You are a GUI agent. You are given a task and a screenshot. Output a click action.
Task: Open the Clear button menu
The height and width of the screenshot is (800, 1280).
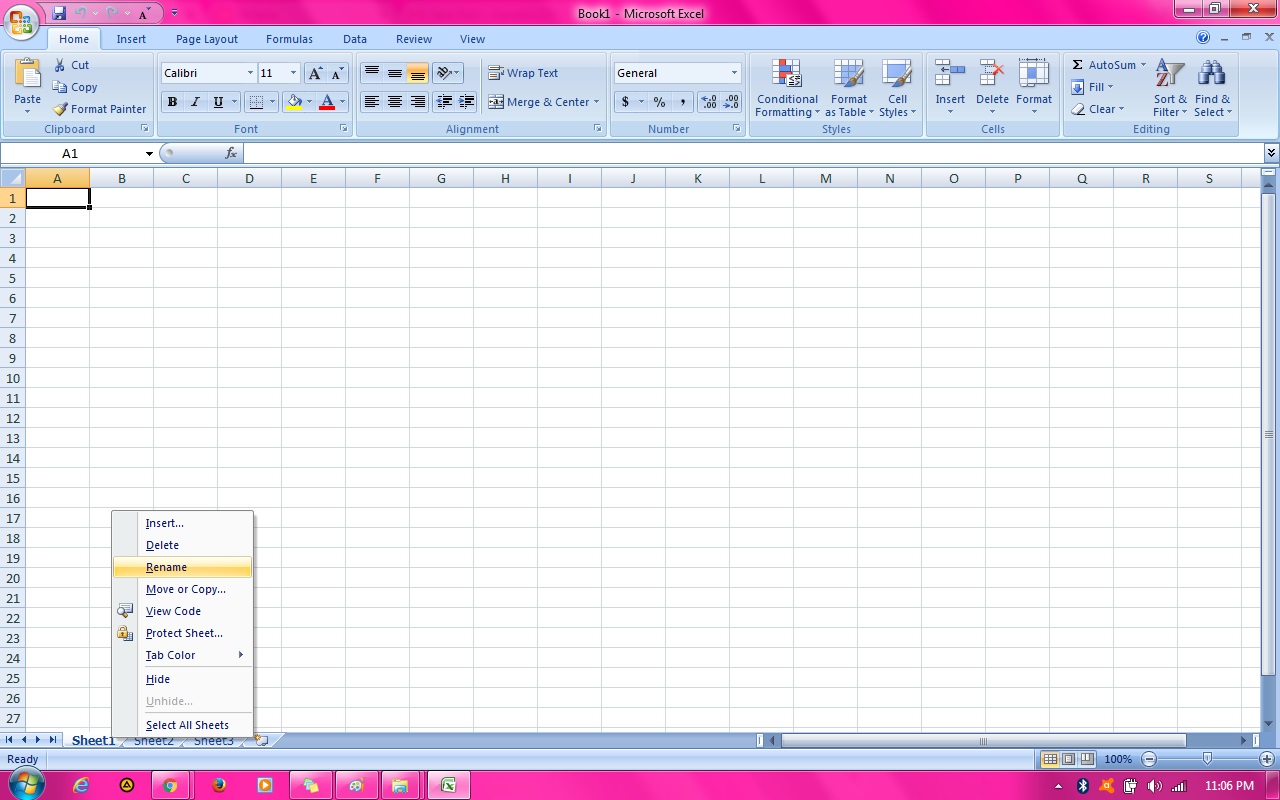(x=1098, y=109)
